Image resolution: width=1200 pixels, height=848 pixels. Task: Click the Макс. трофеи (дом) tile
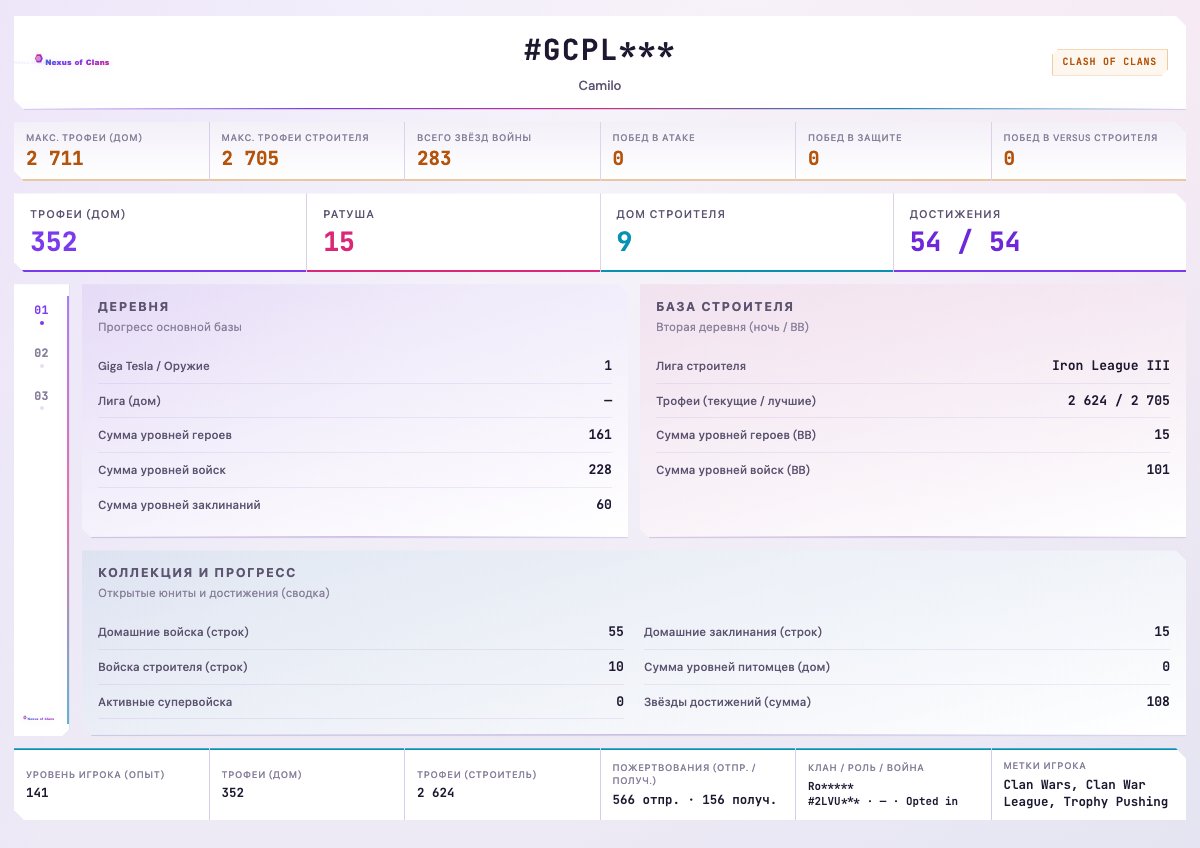click(x=112, y=151)
